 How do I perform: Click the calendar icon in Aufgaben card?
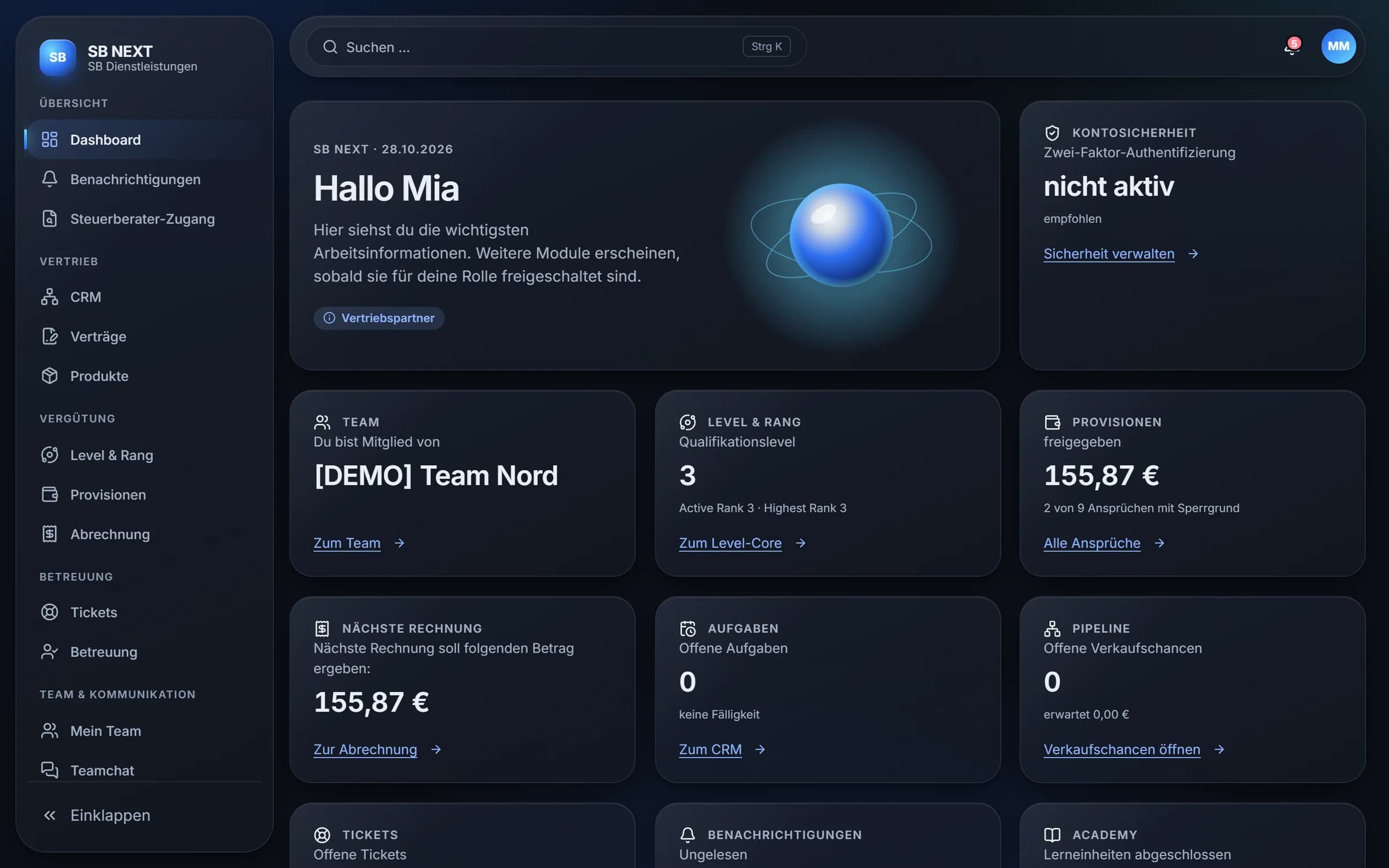688,628
